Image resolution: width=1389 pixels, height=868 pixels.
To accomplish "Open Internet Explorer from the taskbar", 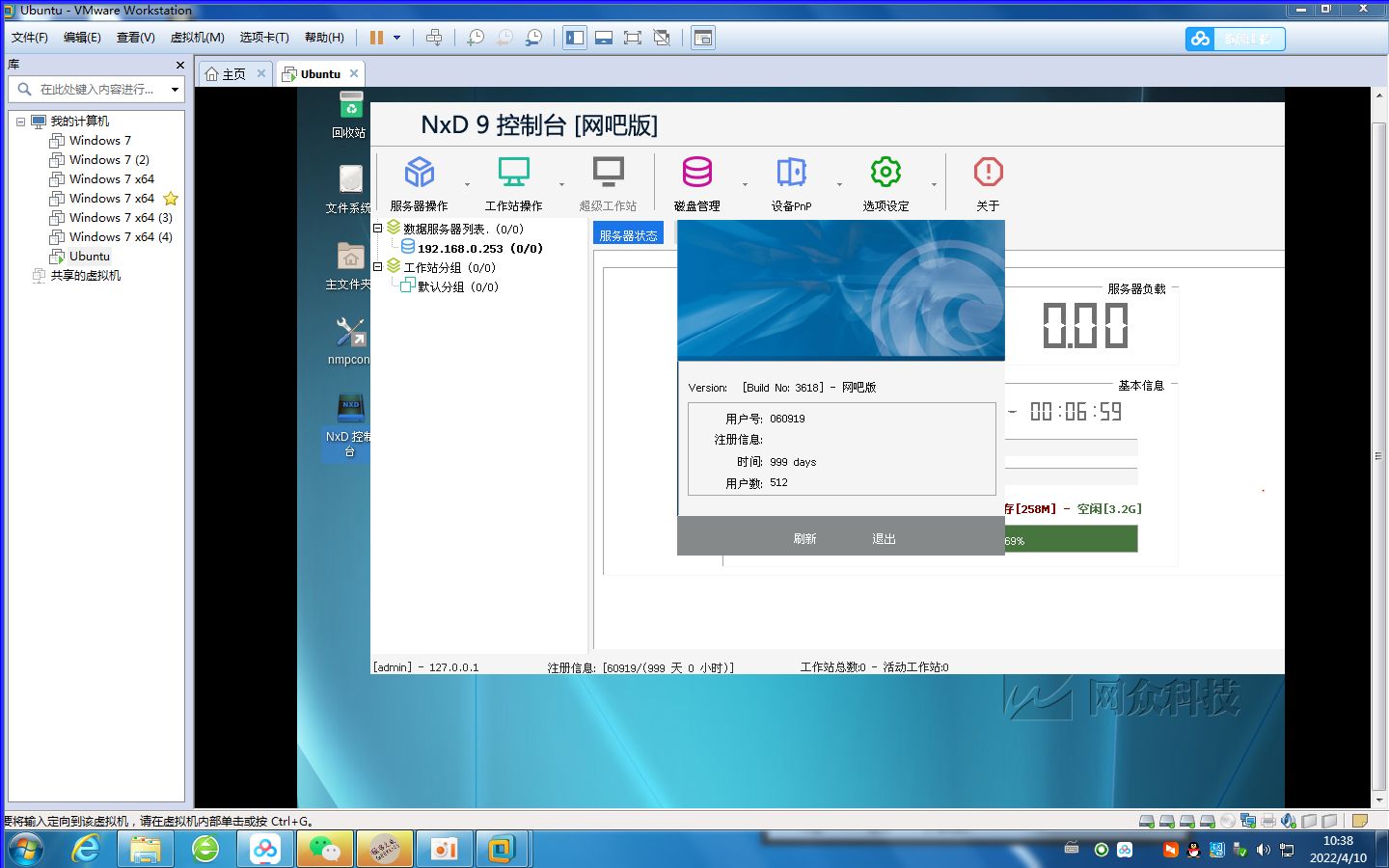I will tap(87, 849).
